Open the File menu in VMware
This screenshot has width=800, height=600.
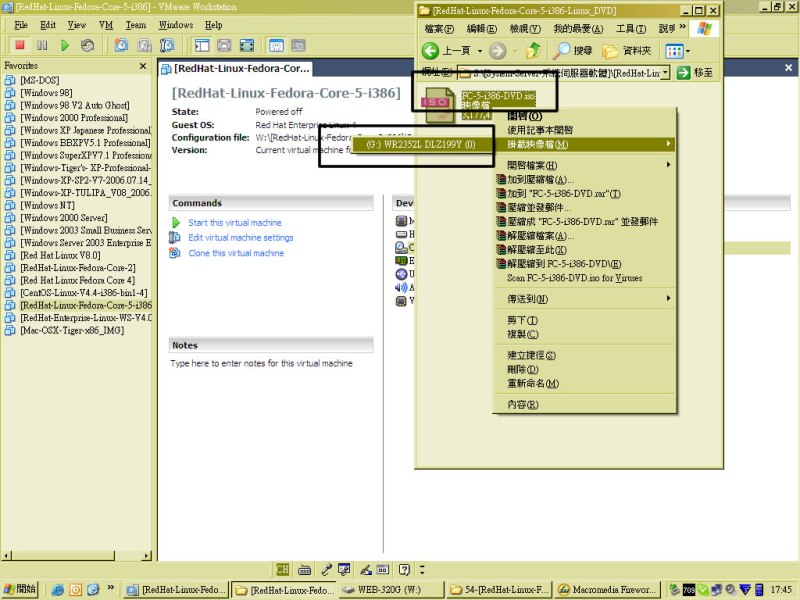tap(21, 25)
